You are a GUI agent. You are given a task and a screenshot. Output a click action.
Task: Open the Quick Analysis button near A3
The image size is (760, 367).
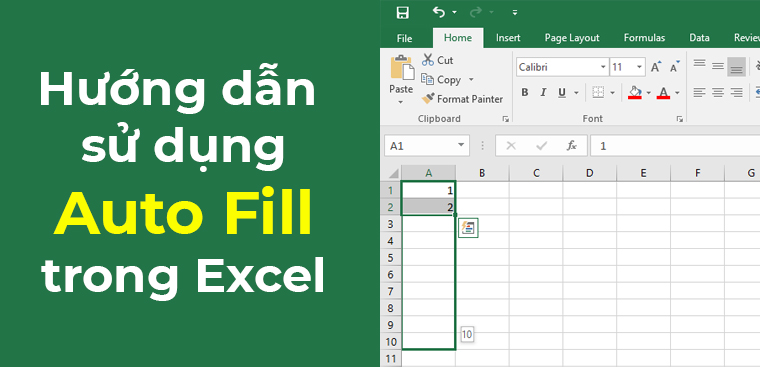point(468,228)
